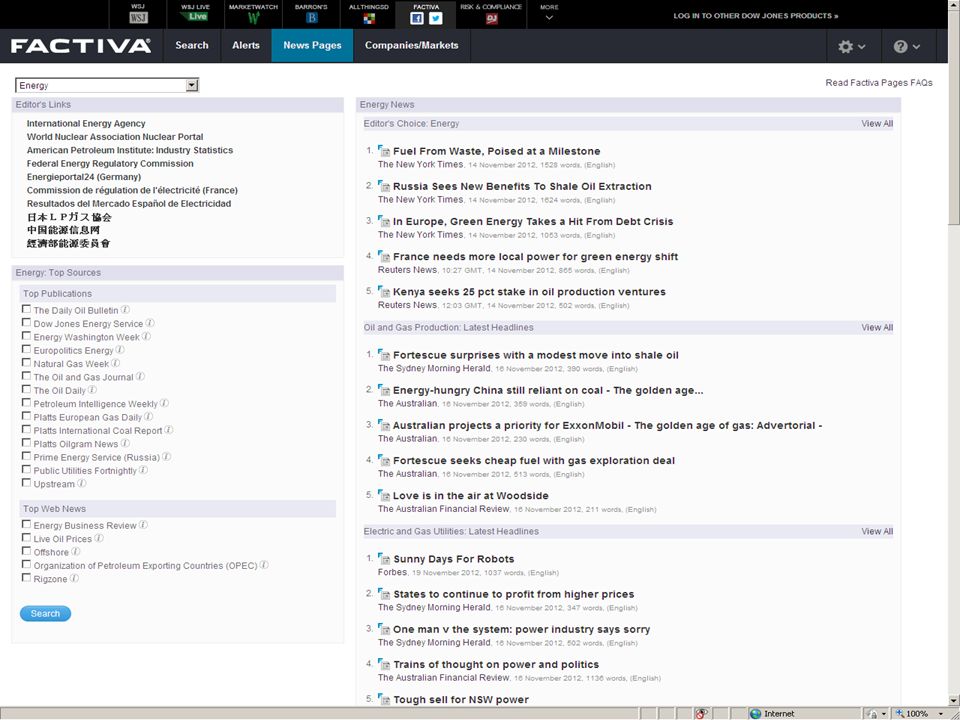
Task: Open the MarketWatch product icon
Action: point(253,18)
